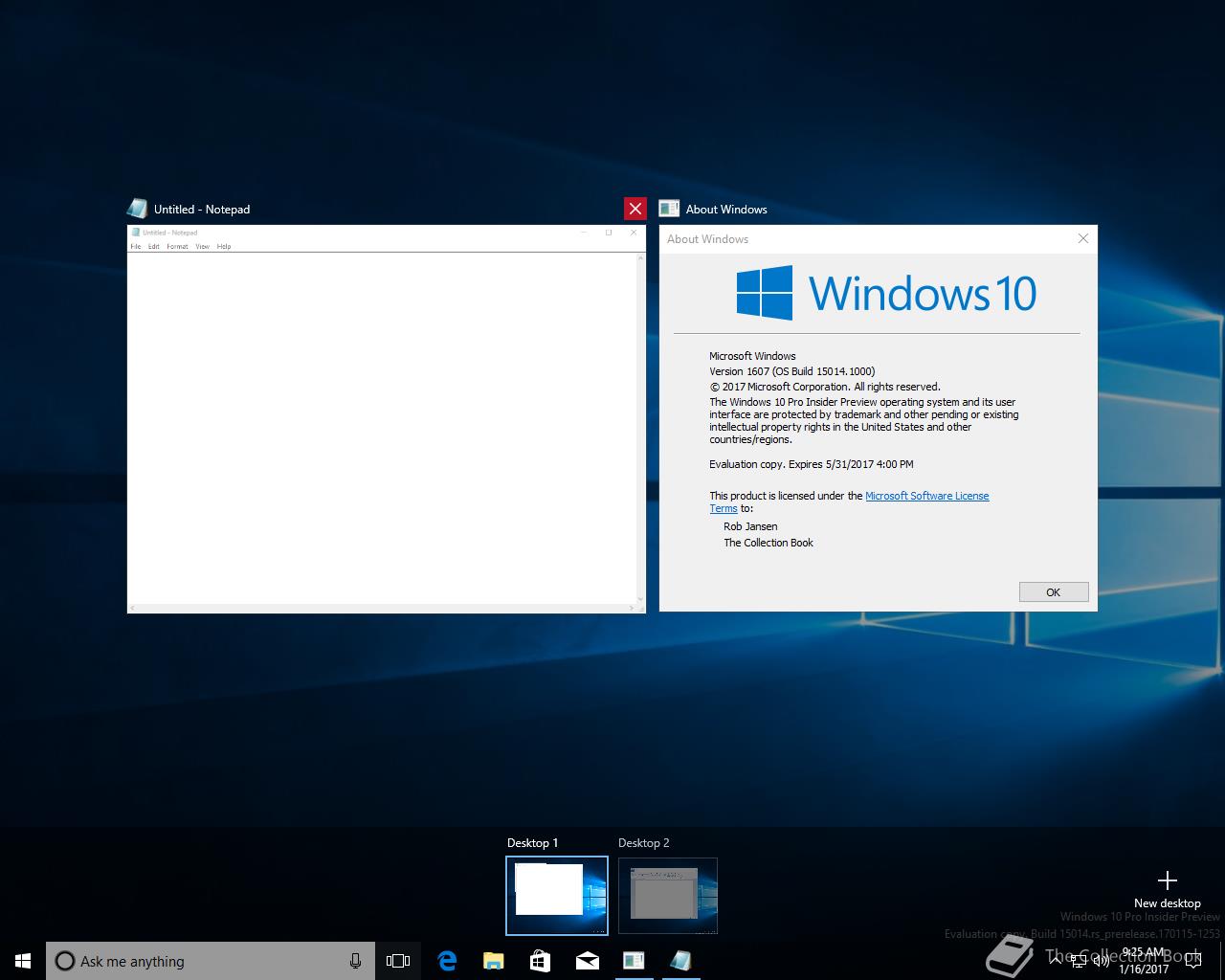
Task: Click Notepad's horizontal scrollbar
Action: point(383,609)
